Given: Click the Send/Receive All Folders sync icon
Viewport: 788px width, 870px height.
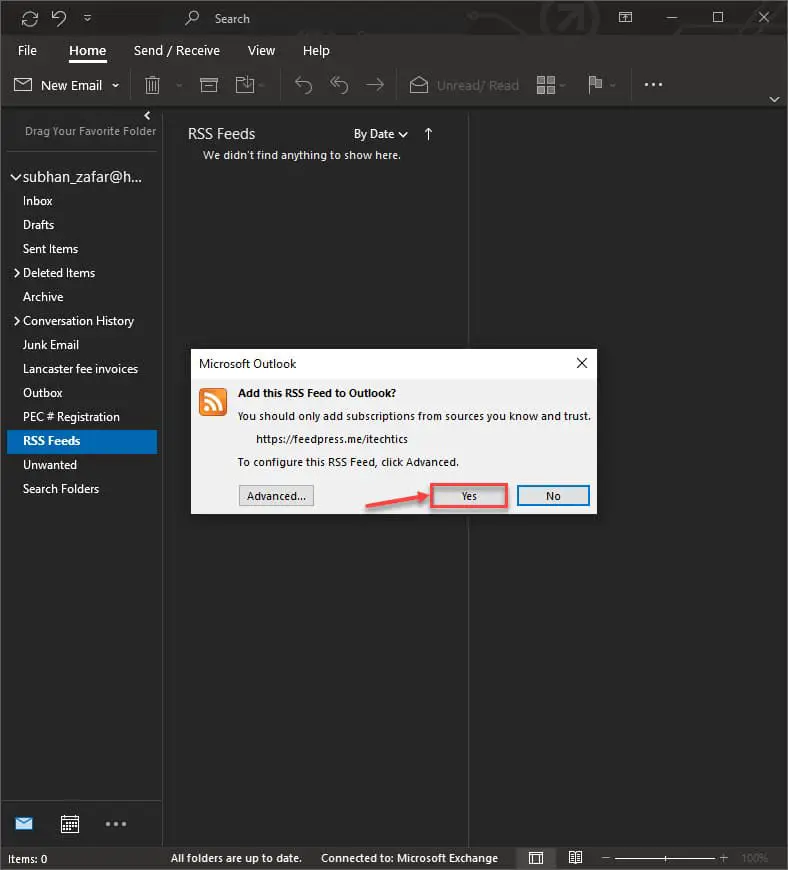Looking at the screenshot, I should coord(29,19).
